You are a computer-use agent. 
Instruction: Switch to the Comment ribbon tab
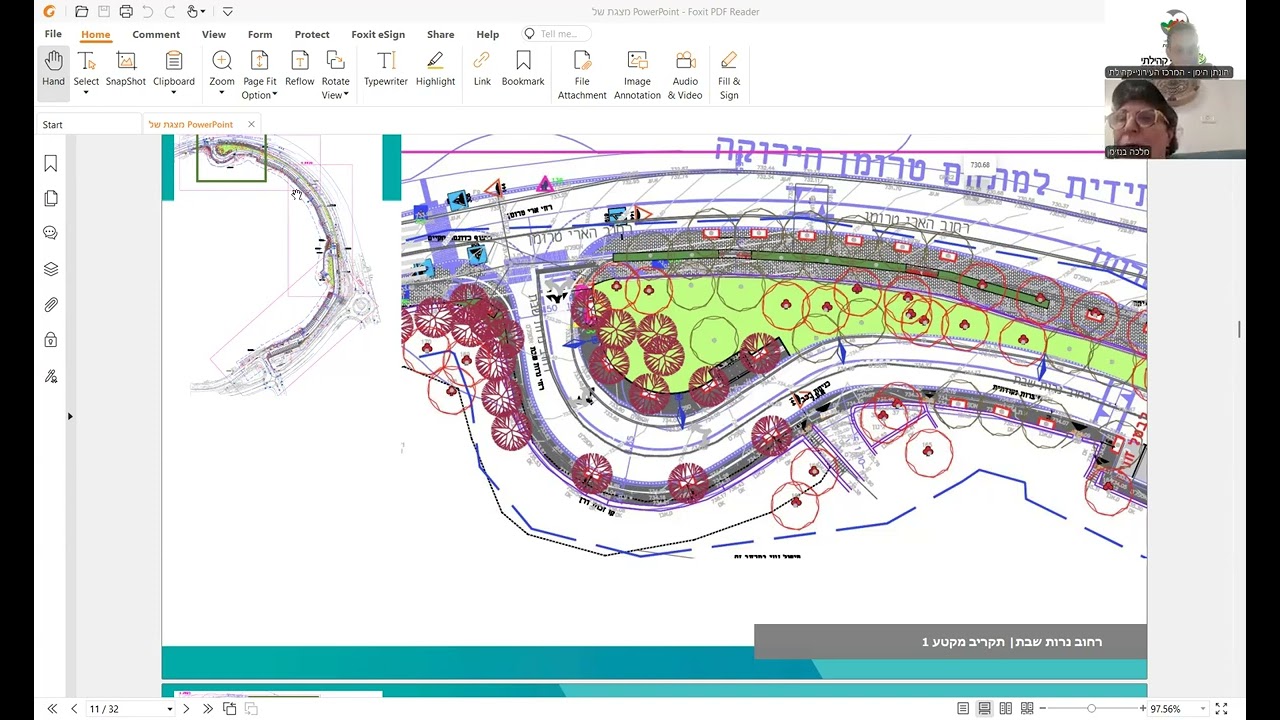pos(156,34)
